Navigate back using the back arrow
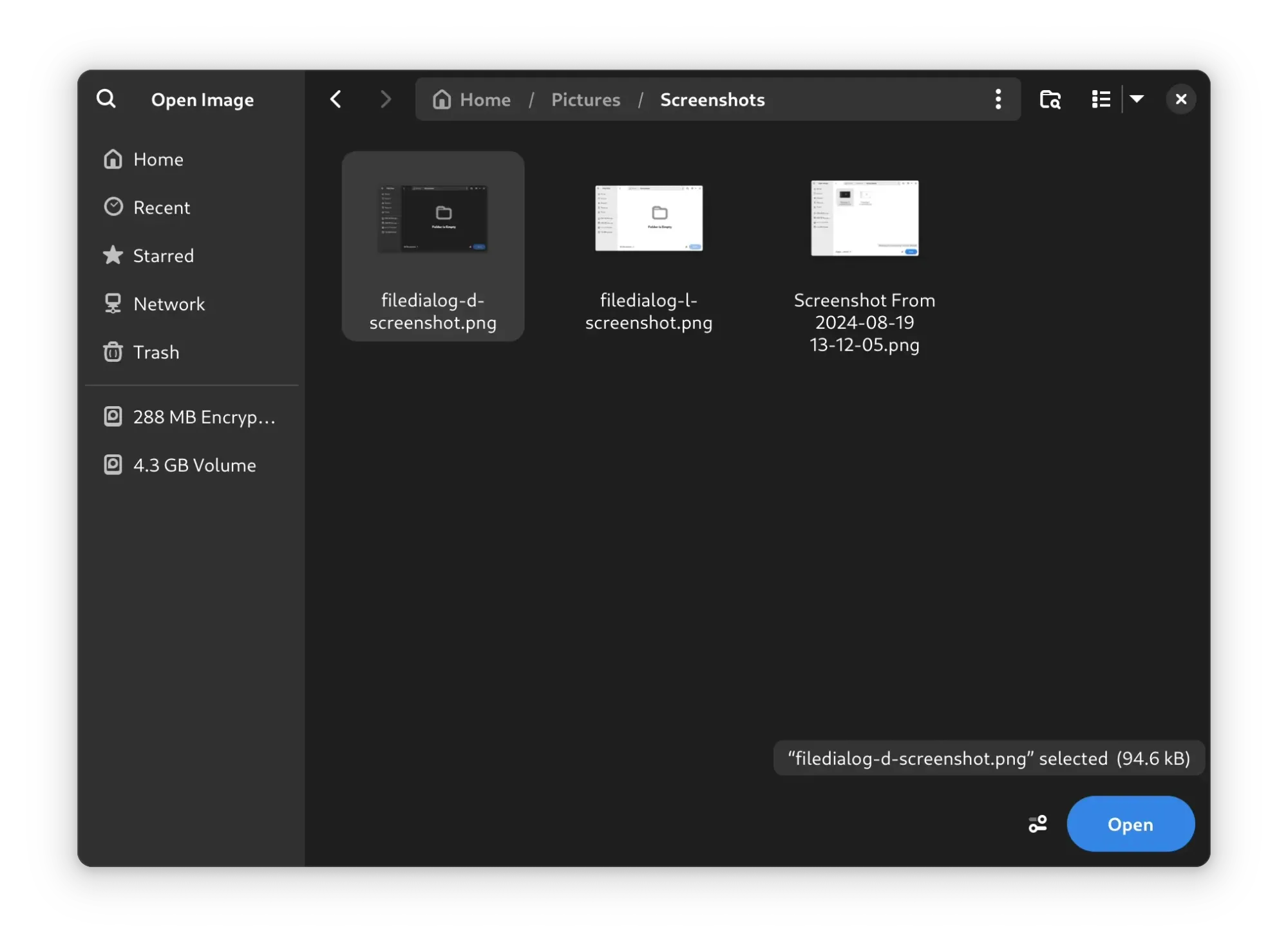The height and width of the screenshot is (952, 1288). pyautogui.click(x=336, y=99)
